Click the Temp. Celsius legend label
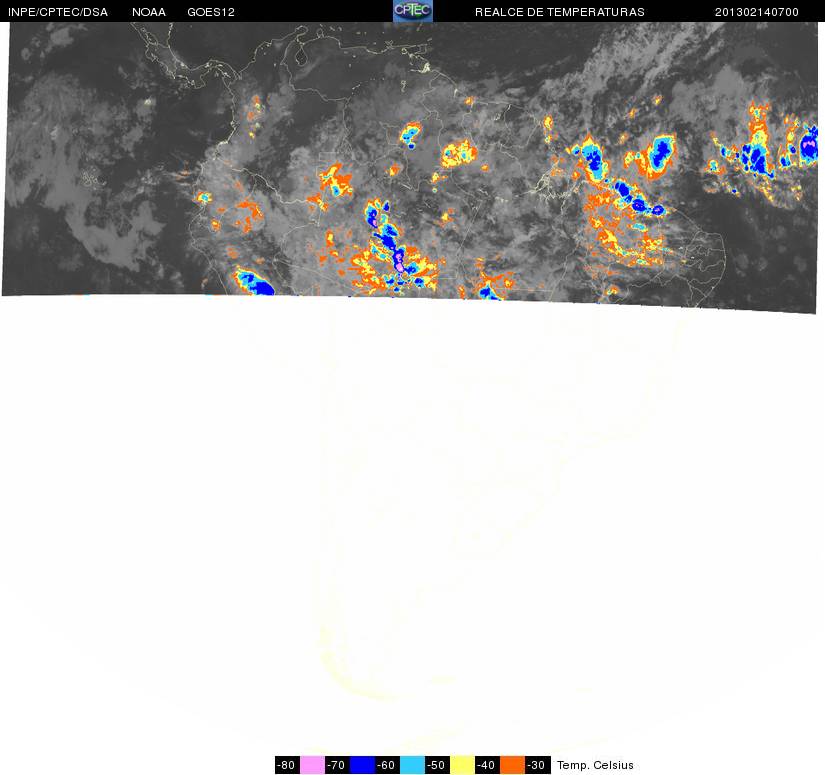 tap(595, 765)
